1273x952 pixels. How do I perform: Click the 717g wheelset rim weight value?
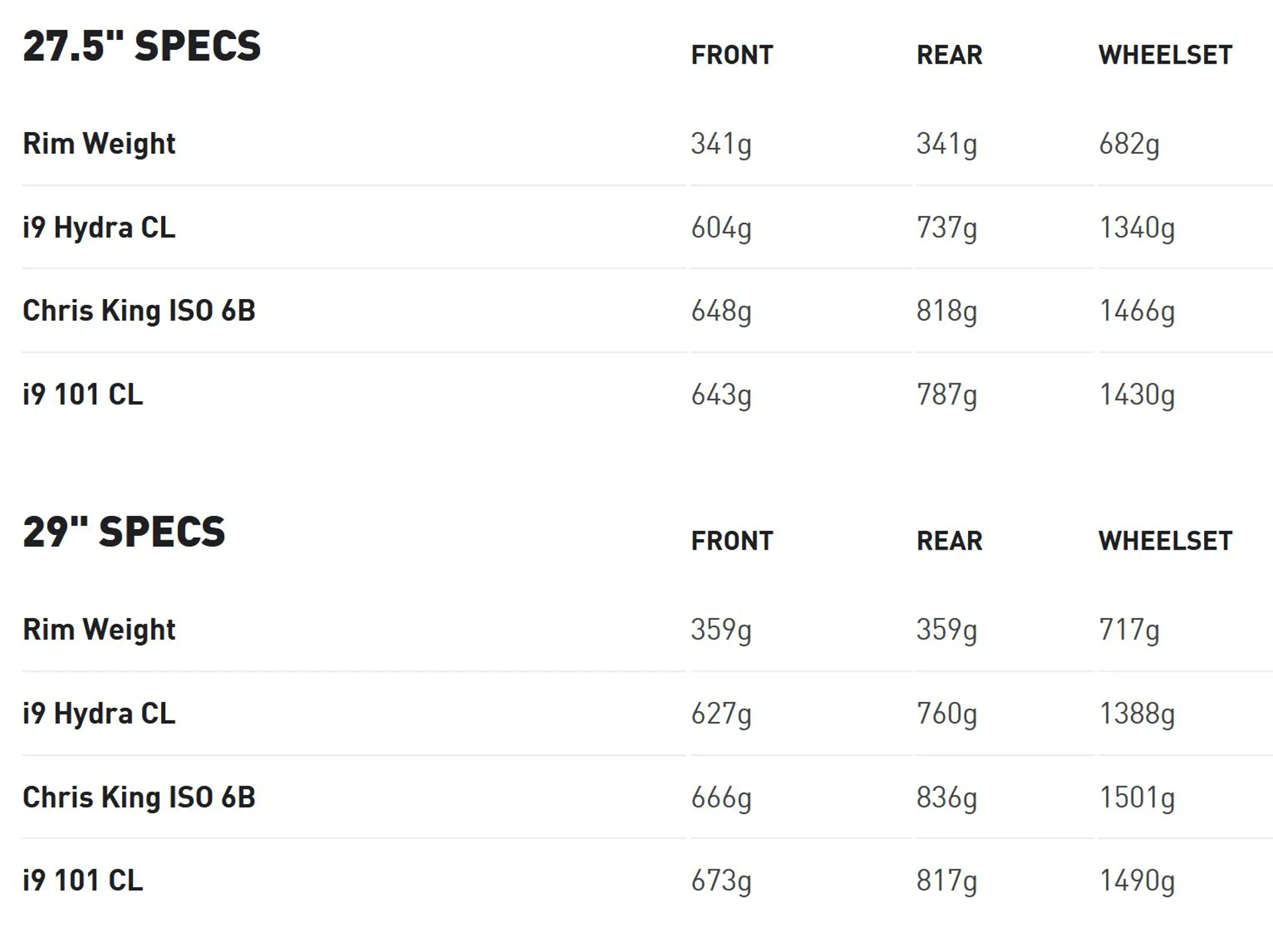coord(1129,630)
